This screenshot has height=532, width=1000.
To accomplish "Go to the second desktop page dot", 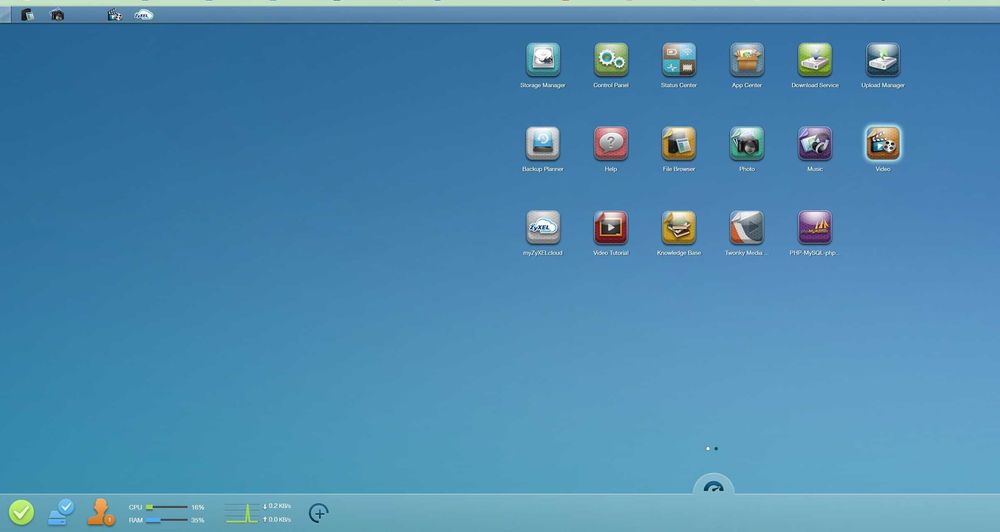I will point(716,448).
